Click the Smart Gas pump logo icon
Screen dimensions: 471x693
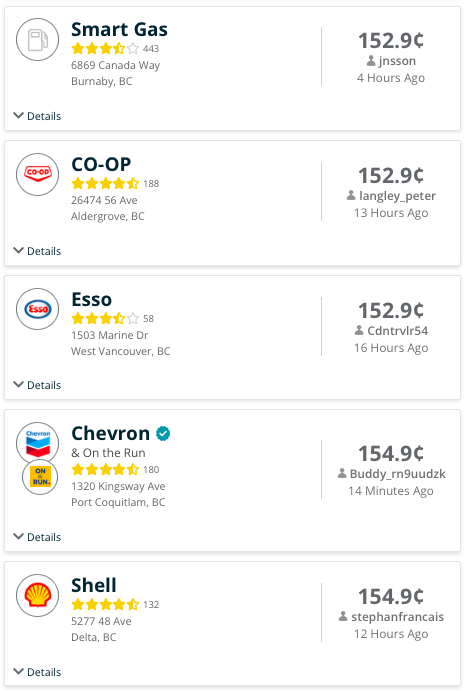tap(38, 39)
